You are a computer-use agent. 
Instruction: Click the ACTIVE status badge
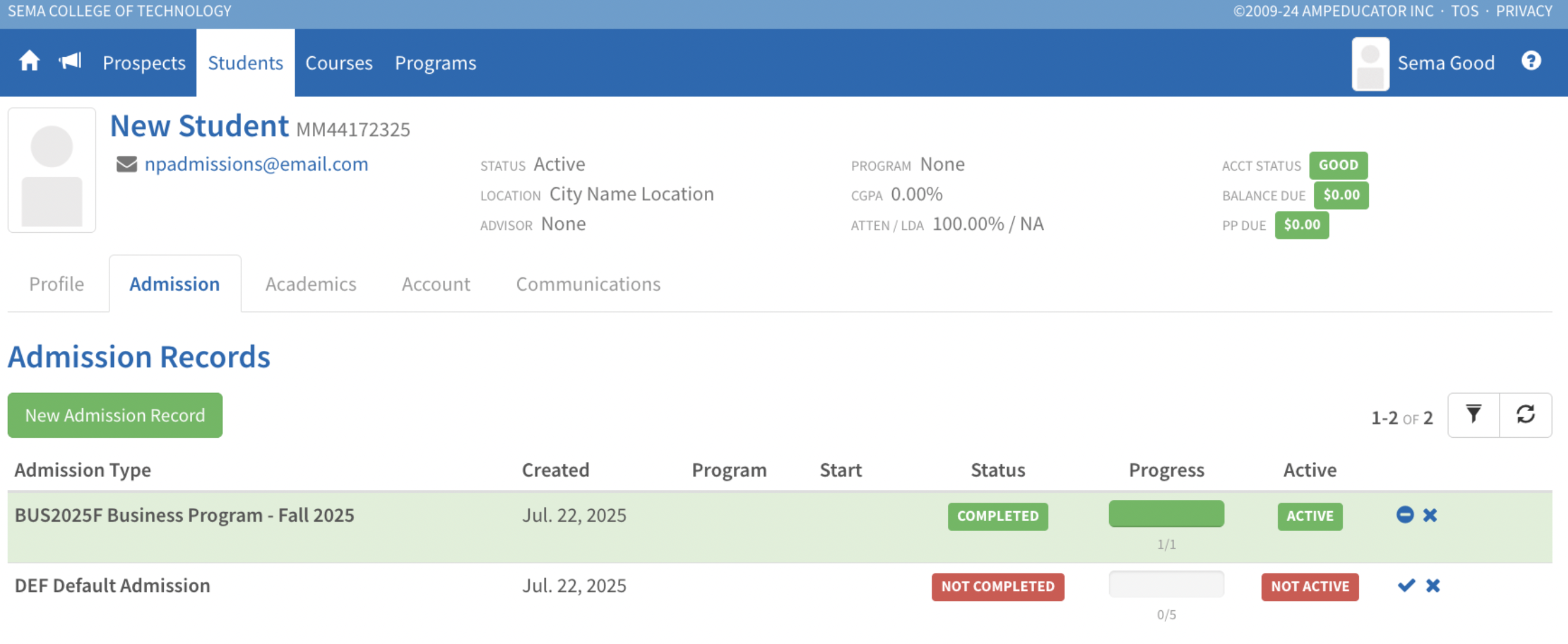point(1309,516)
